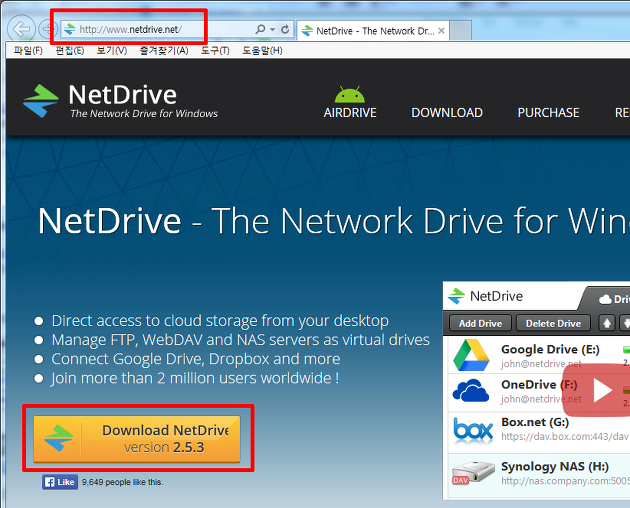Click the NetDrive logo in header

tap(120, 100)
